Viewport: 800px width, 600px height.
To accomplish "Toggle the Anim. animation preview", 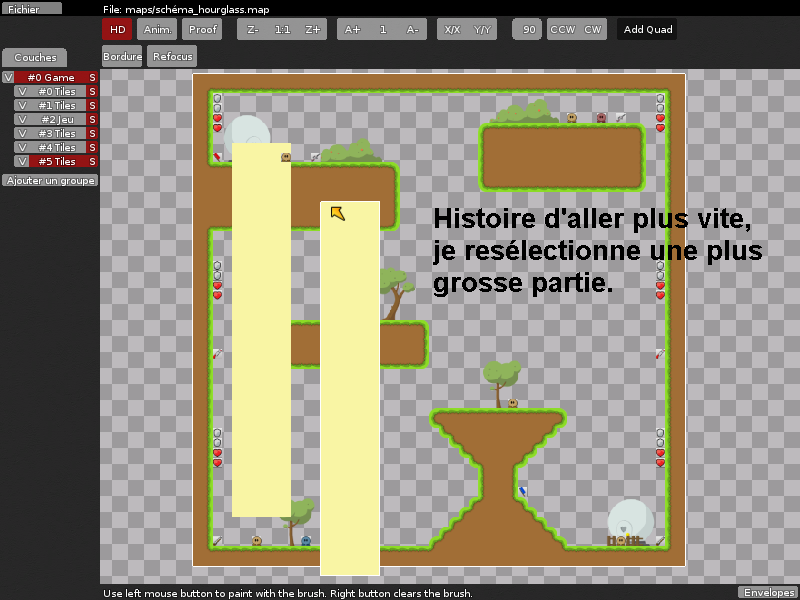I will 157,30.
